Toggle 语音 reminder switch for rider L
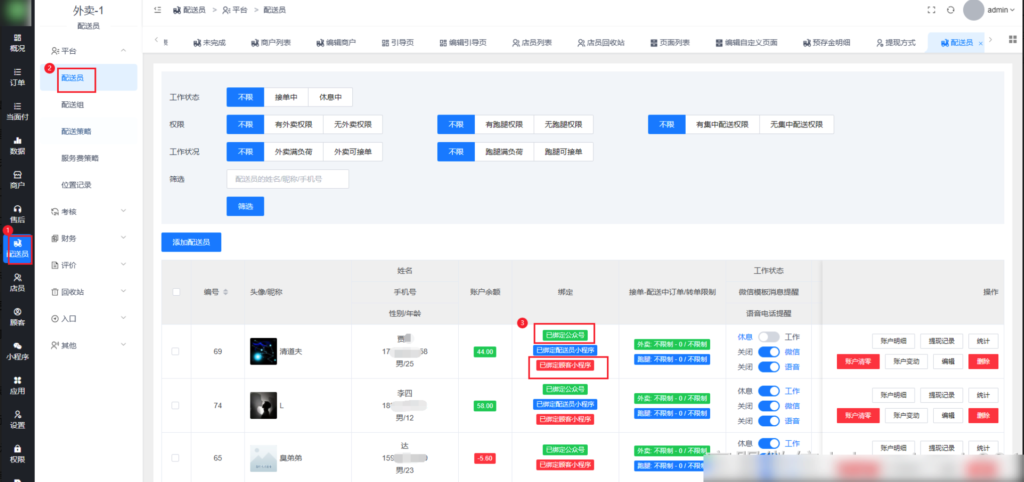 coord(769,421)
